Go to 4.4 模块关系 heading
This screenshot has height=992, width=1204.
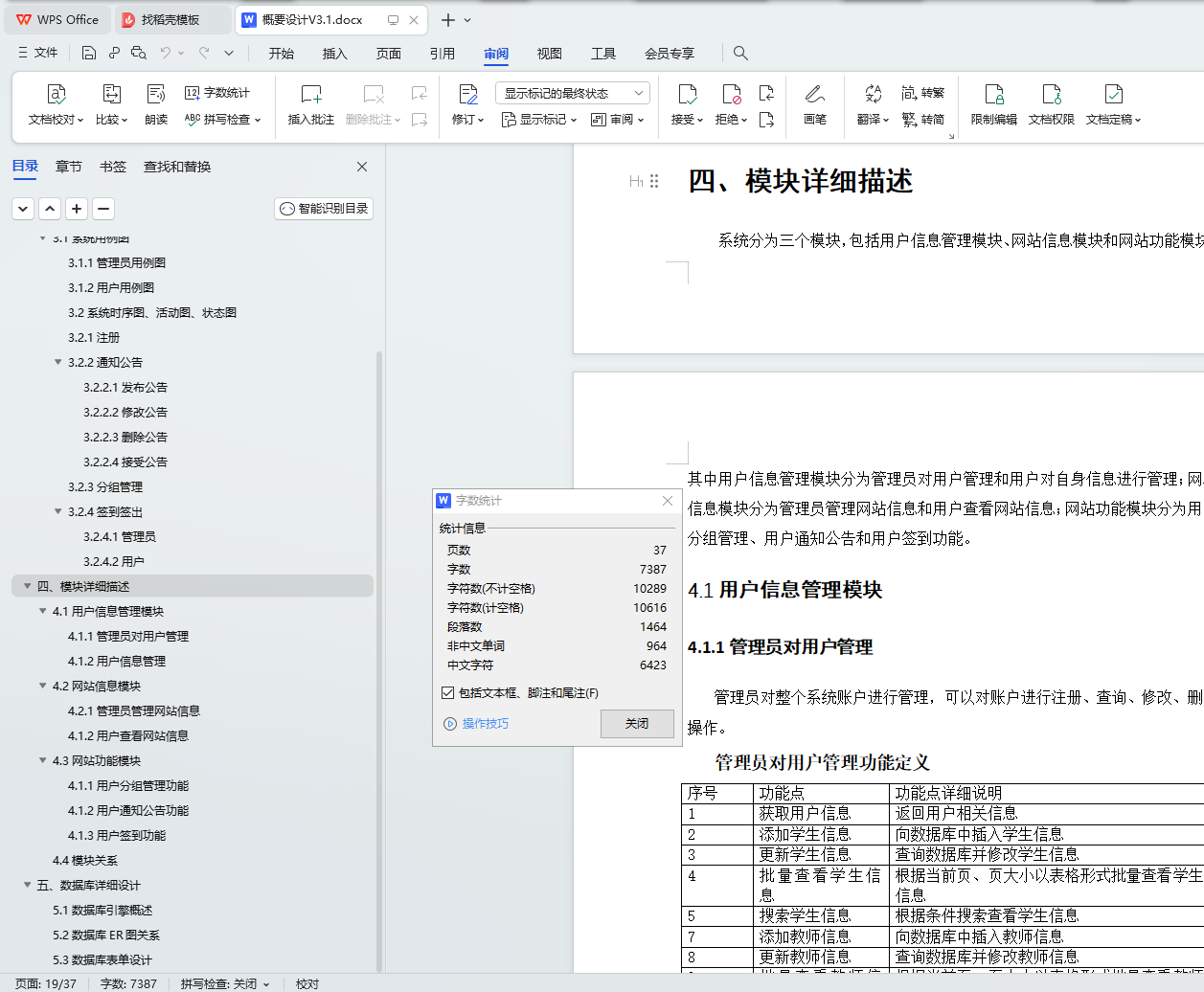[85, 860]
